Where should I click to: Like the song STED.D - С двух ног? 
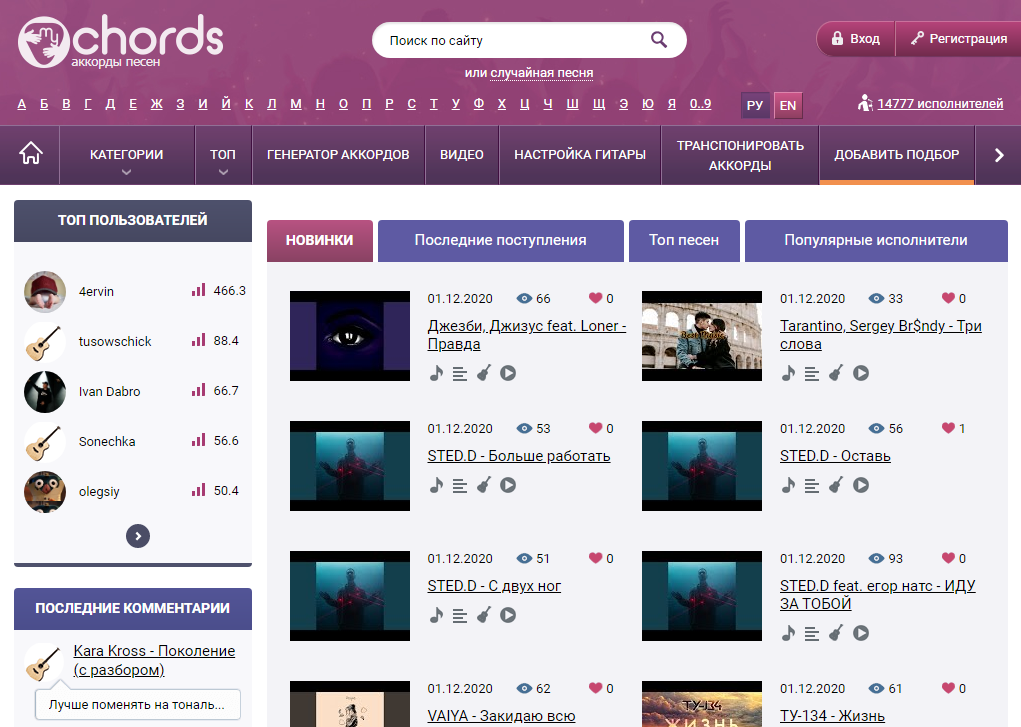pyautogui.click(x=596, y=558)
